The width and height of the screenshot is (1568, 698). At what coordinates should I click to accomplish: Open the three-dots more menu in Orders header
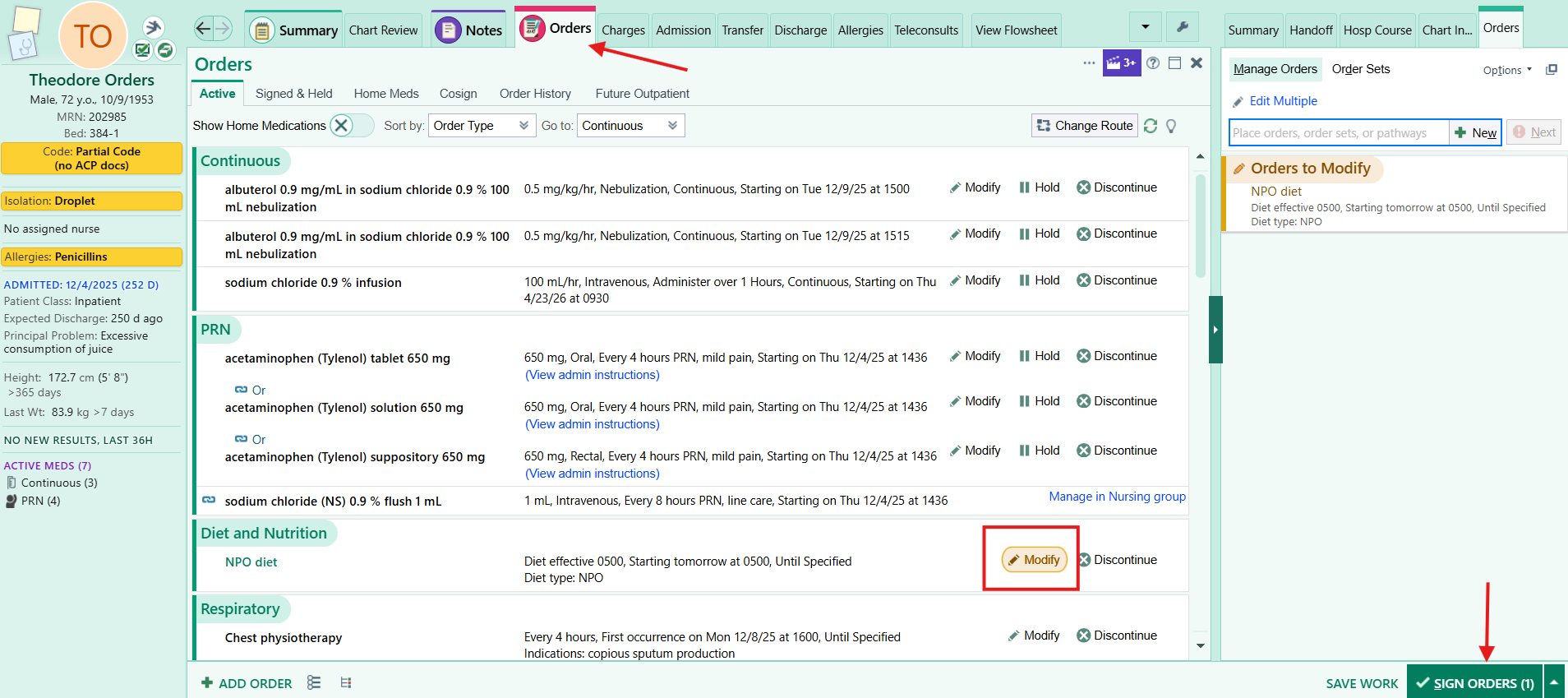1089,63
